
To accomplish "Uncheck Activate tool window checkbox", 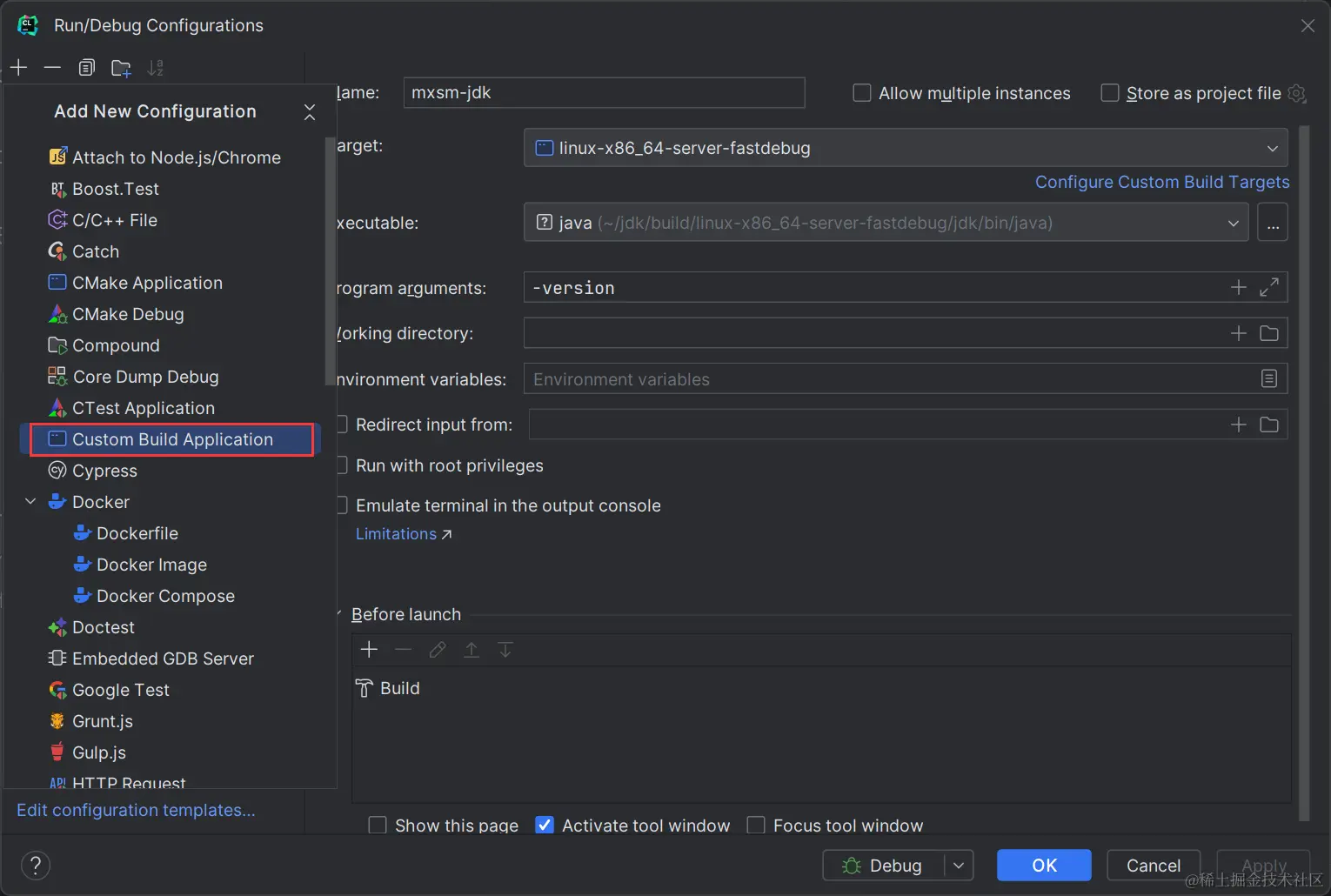I will [x=545, y=825].
